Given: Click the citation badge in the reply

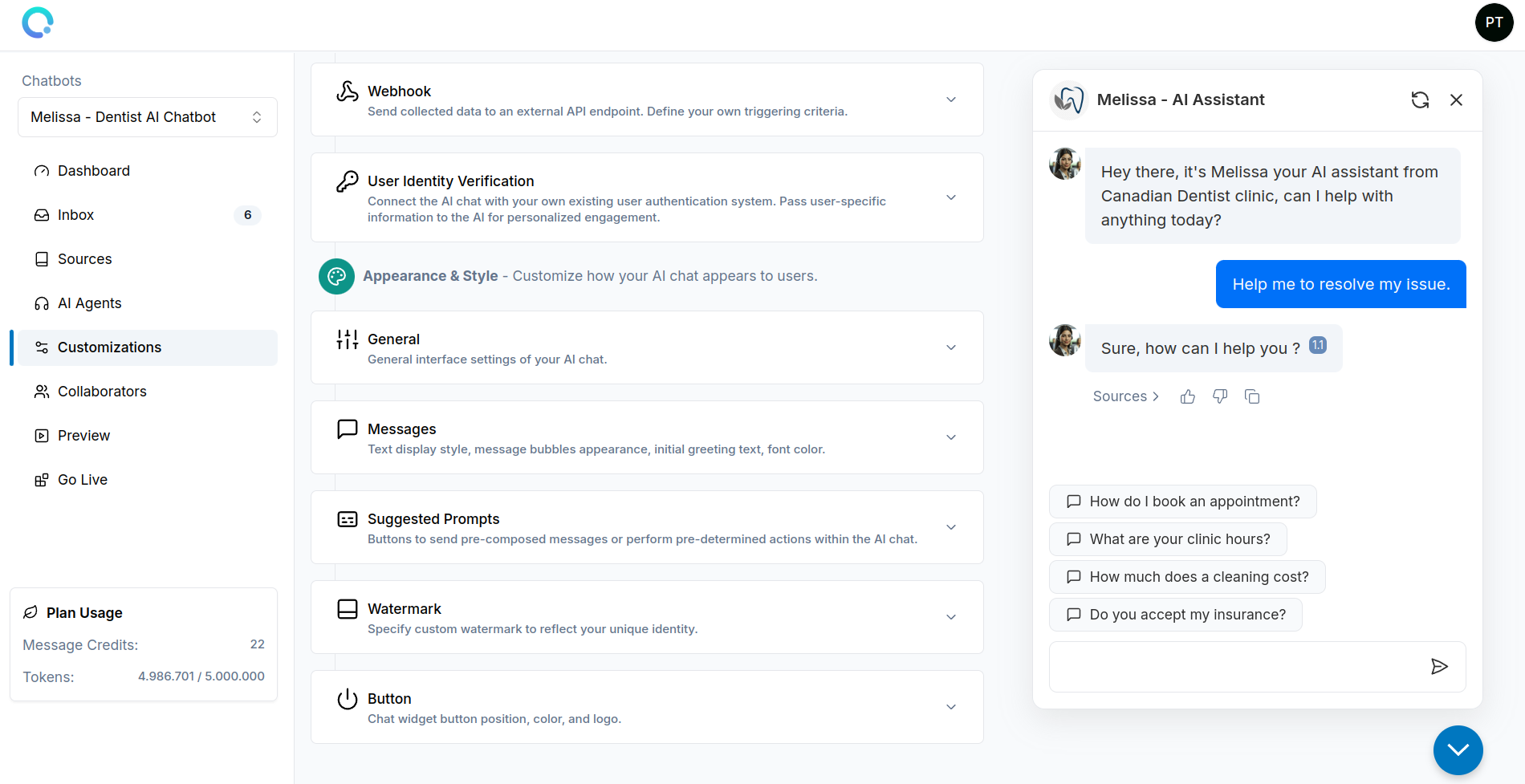Looking at the screenshot, I should tap(1318, 345).
